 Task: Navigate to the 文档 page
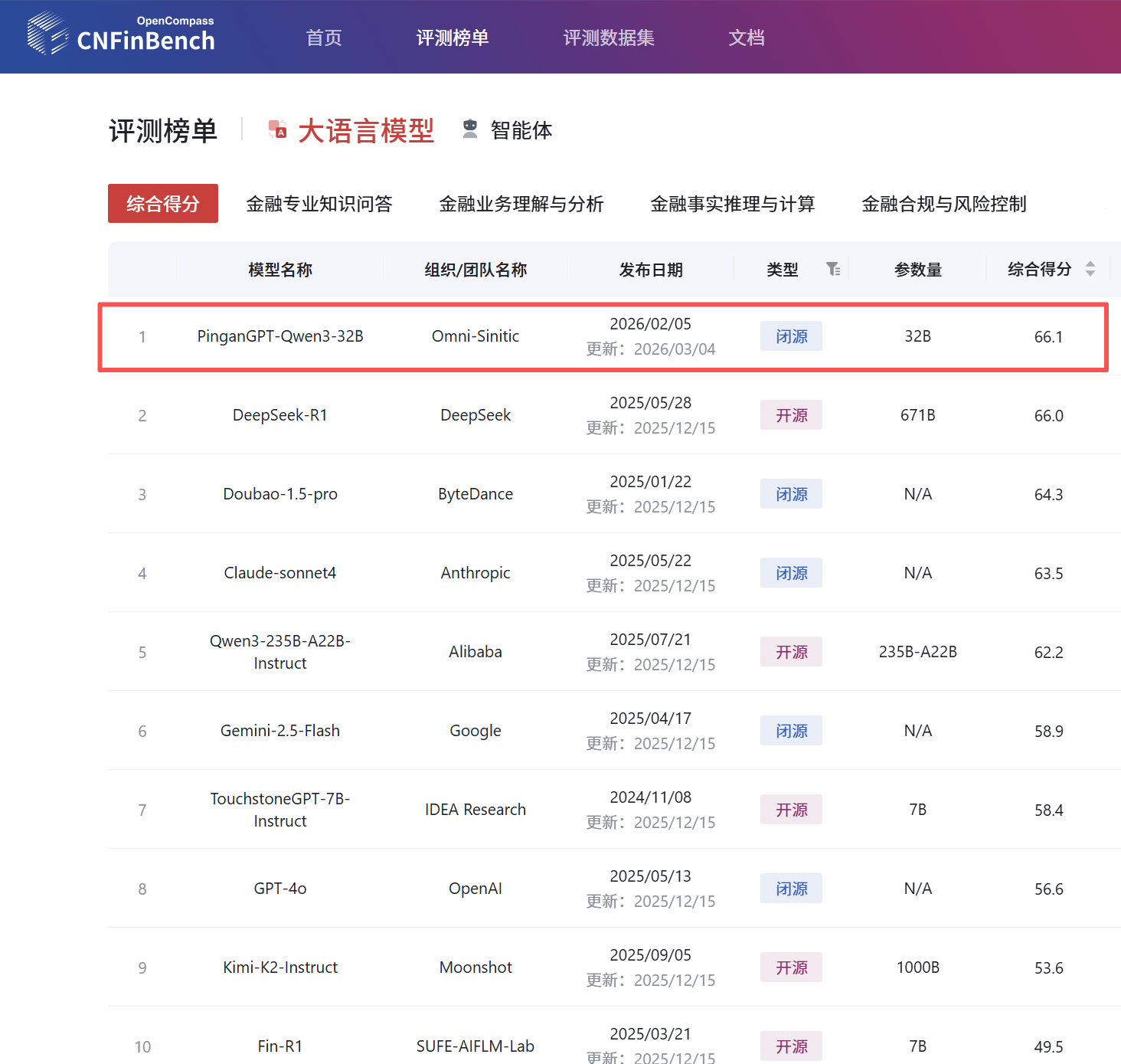pyautogui.click(x=746, y=38)
